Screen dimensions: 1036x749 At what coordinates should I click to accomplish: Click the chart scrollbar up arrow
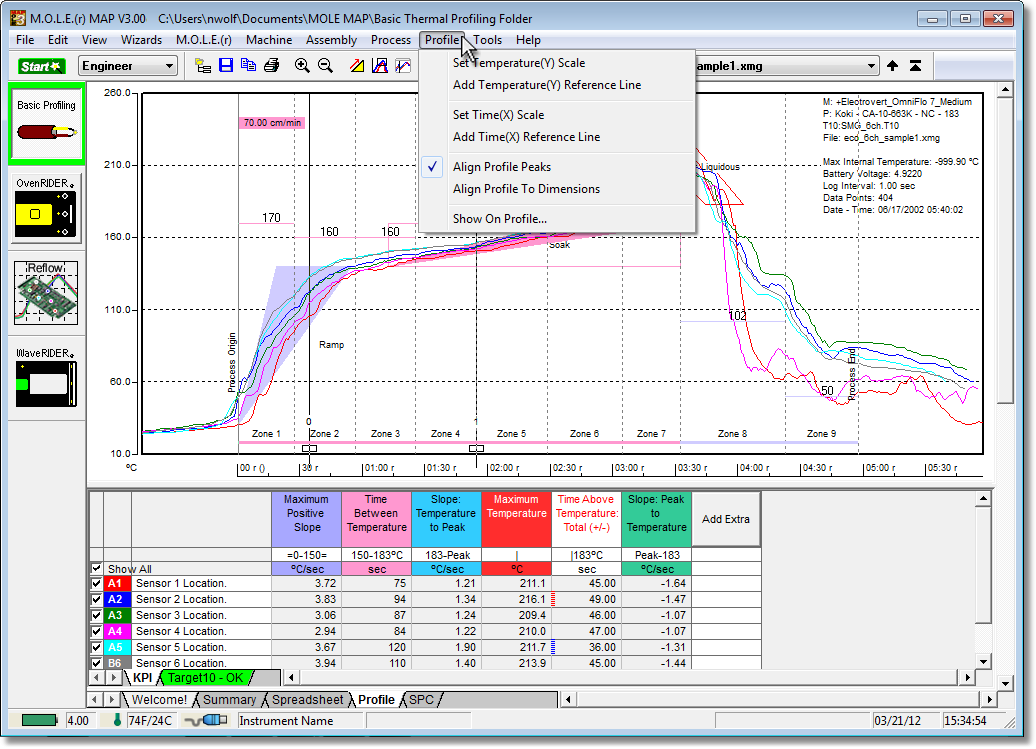click(x=1004, y=89)
